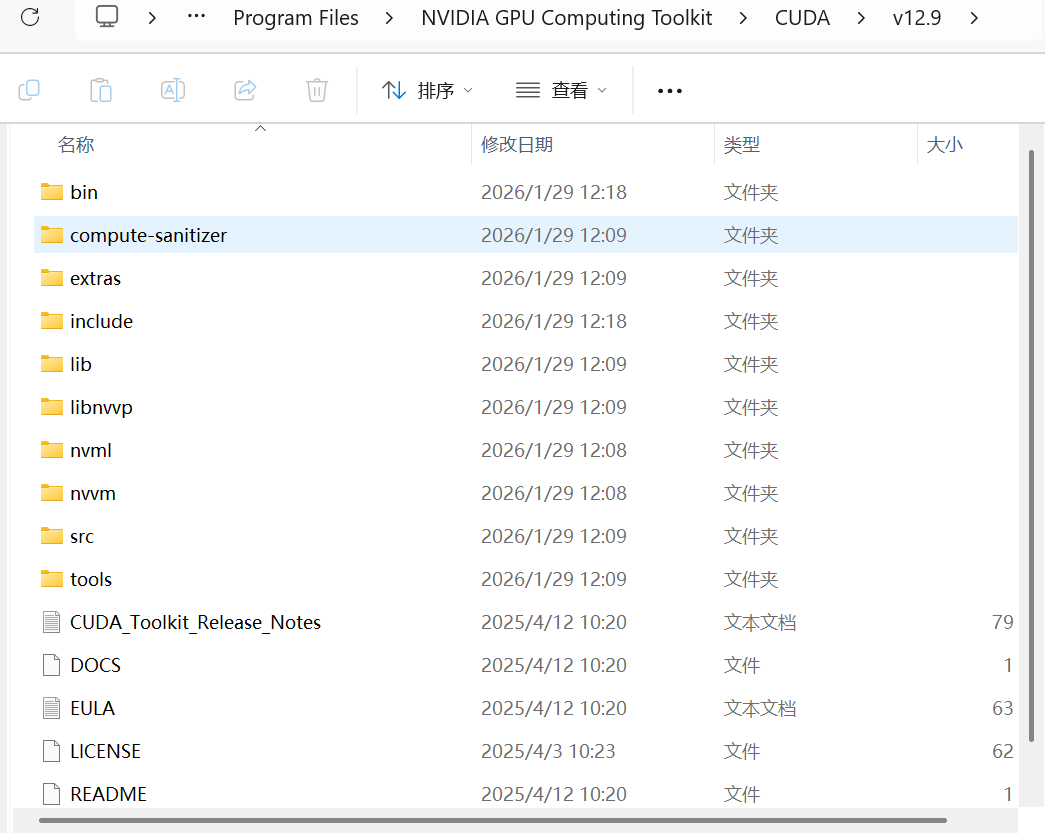The image size is (1045, 838).
Task: Click the This PC monitor icon
Action: pos(108,18)
